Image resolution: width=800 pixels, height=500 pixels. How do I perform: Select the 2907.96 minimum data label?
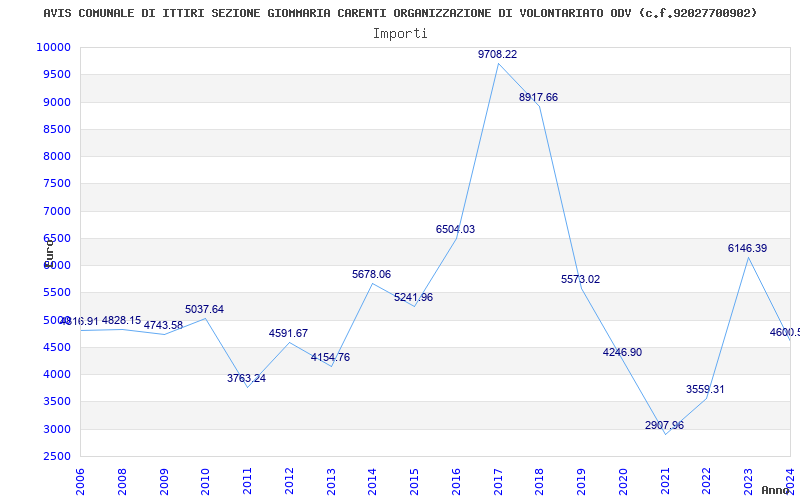664,425
